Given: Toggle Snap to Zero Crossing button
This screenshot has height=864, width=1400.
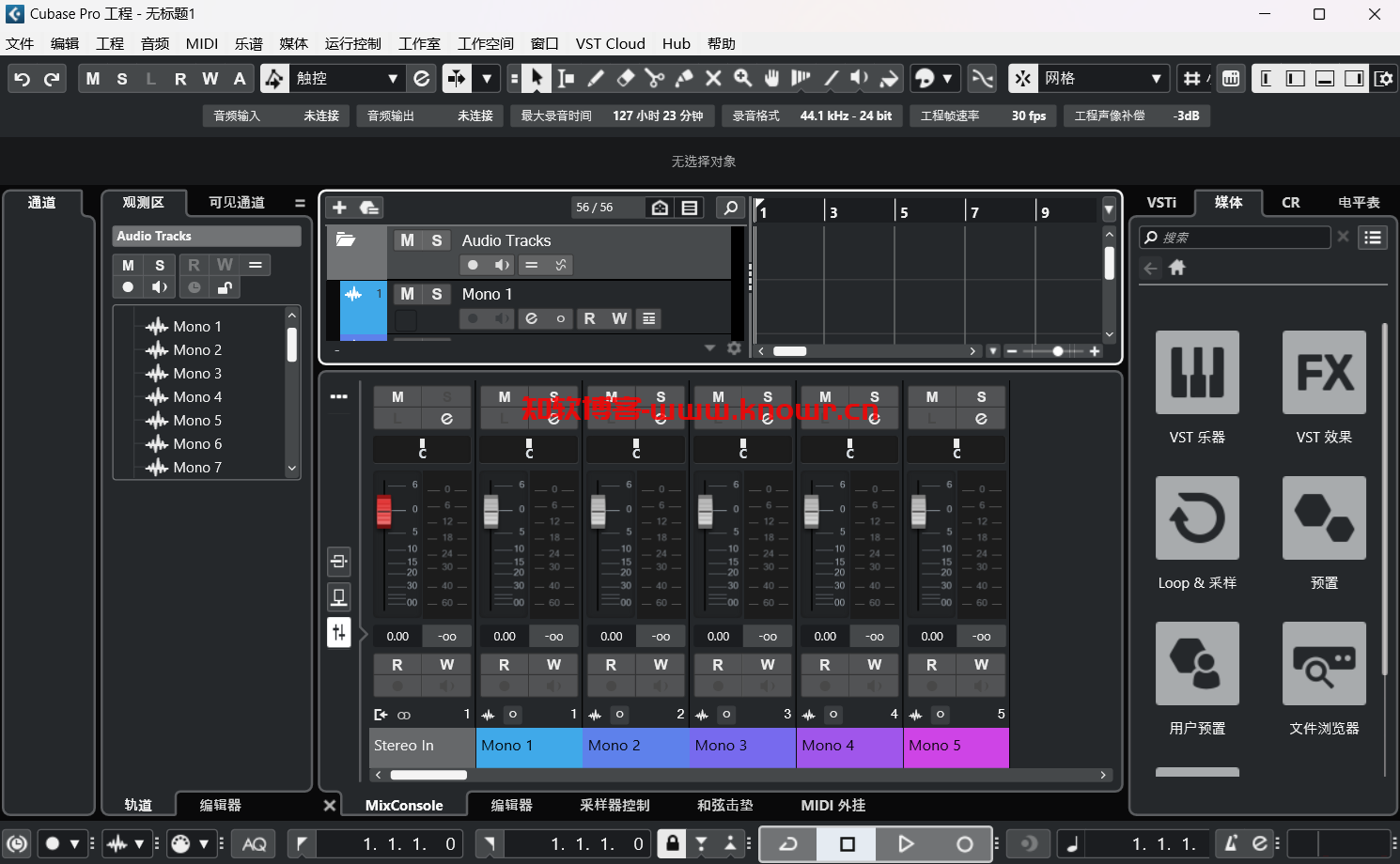Looking at the screenshot, I should tap(982, 79).
